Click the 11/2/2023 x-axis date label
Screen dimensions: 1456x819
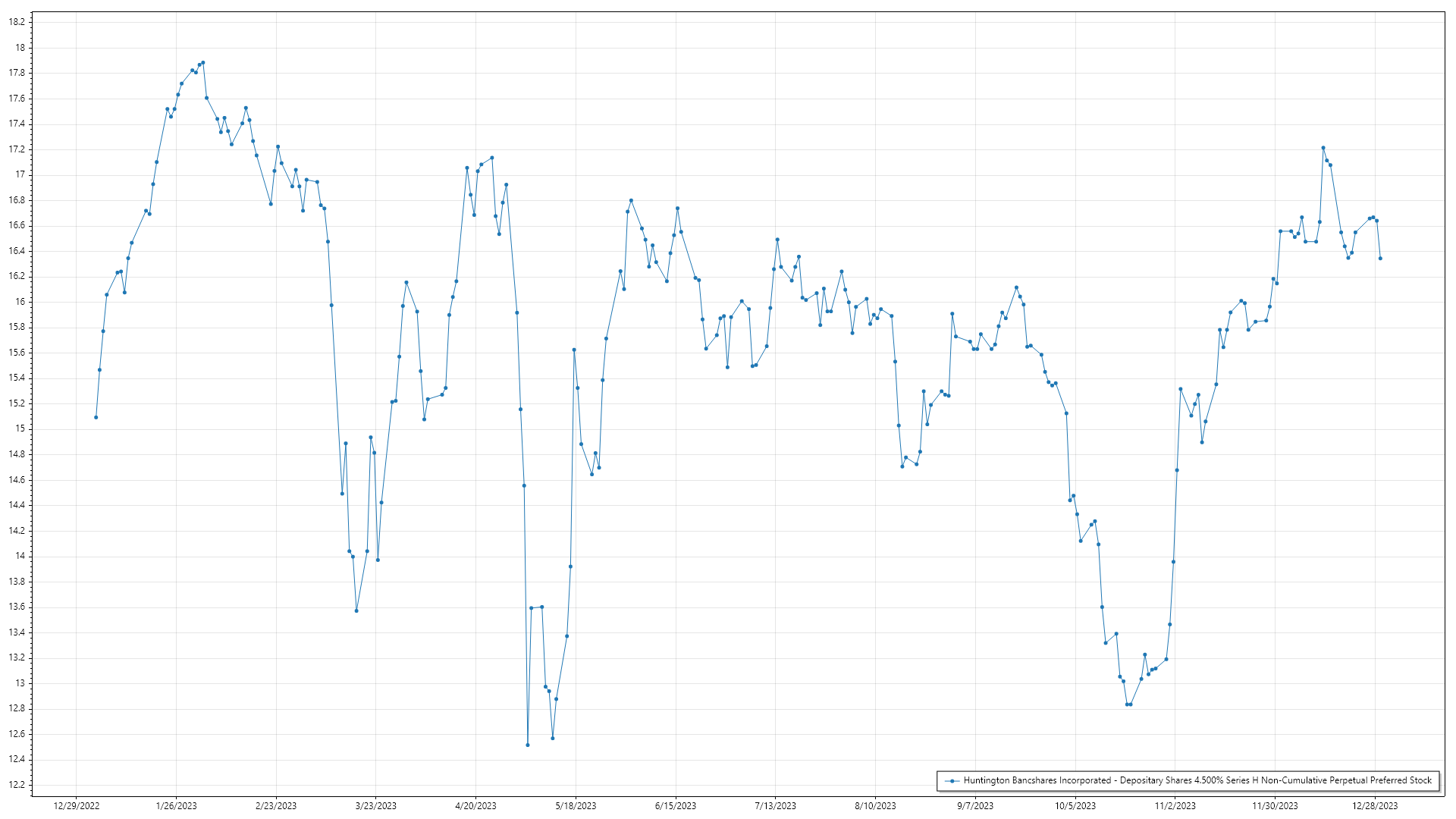[1175, 806]
